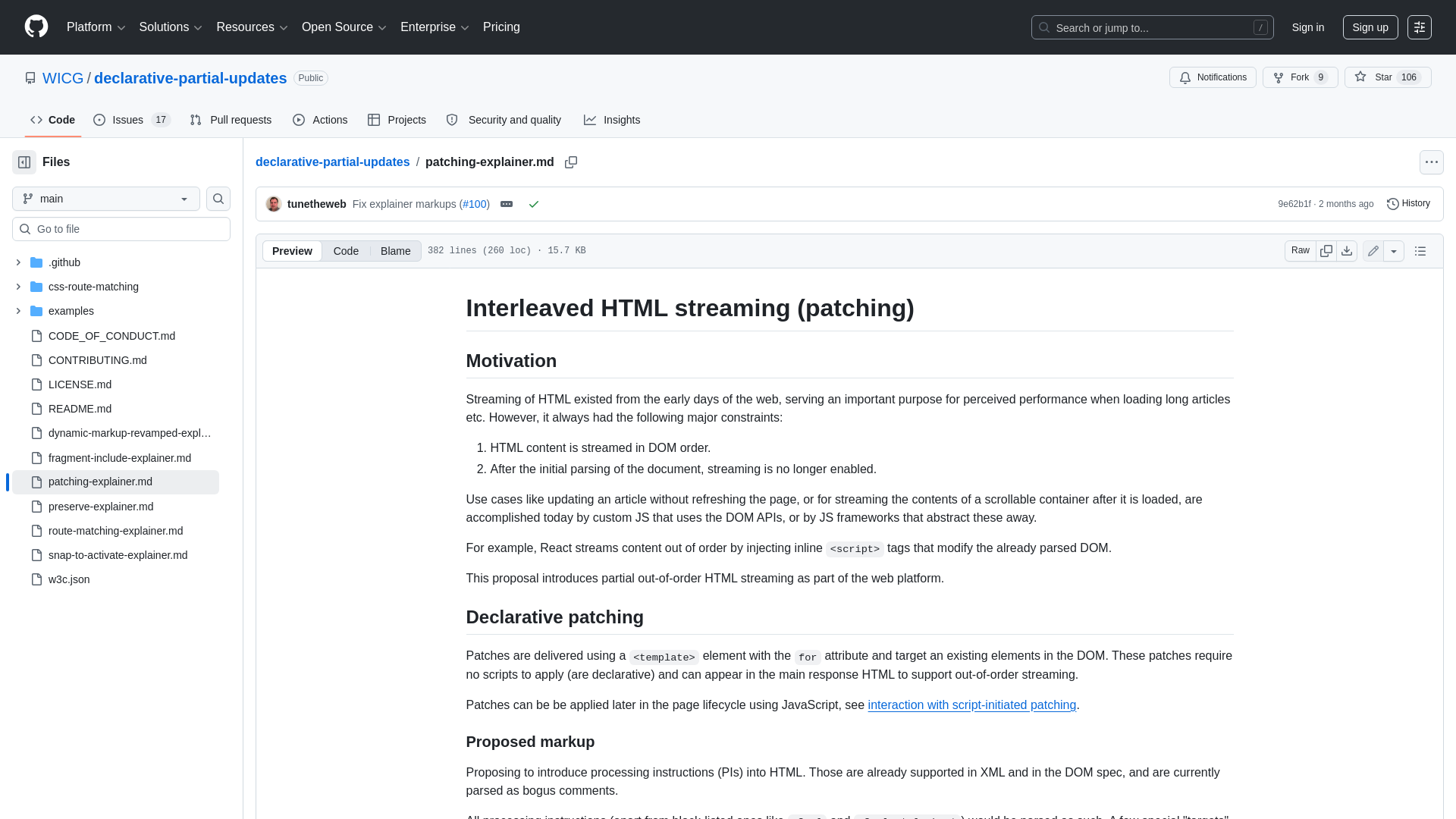1456x819 pixels.
Task: Open snap-to-activate-explainer.md file
Action: [118, 555]
